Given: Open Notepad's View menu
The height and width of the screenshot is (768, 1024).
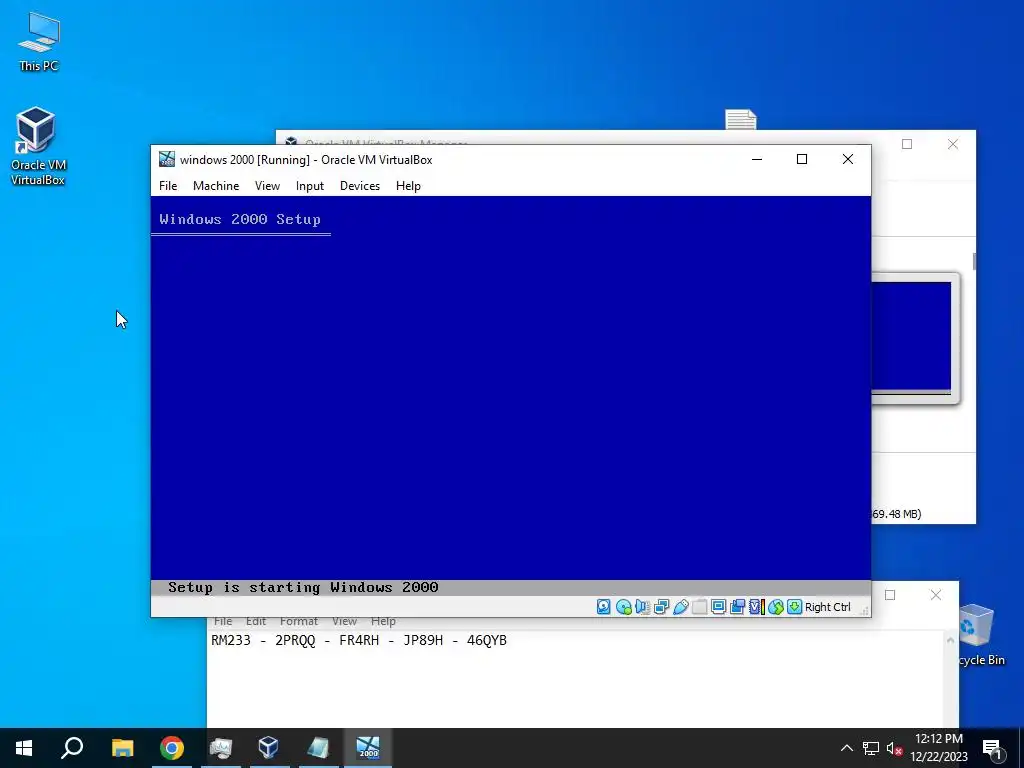Looking at the screenshot, I should tap(344, 621).
